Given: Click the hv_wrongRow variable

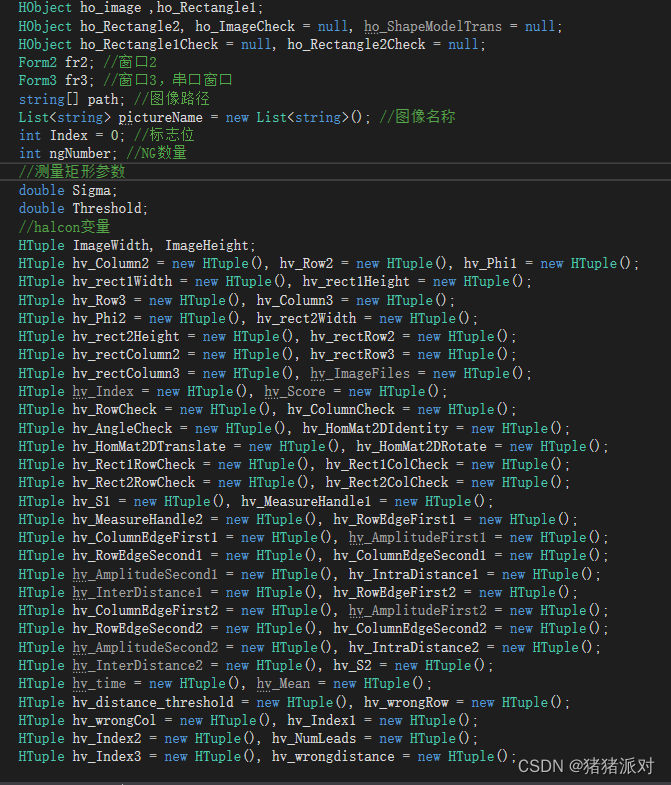Looking at the screenshot, I should (406, 703).
